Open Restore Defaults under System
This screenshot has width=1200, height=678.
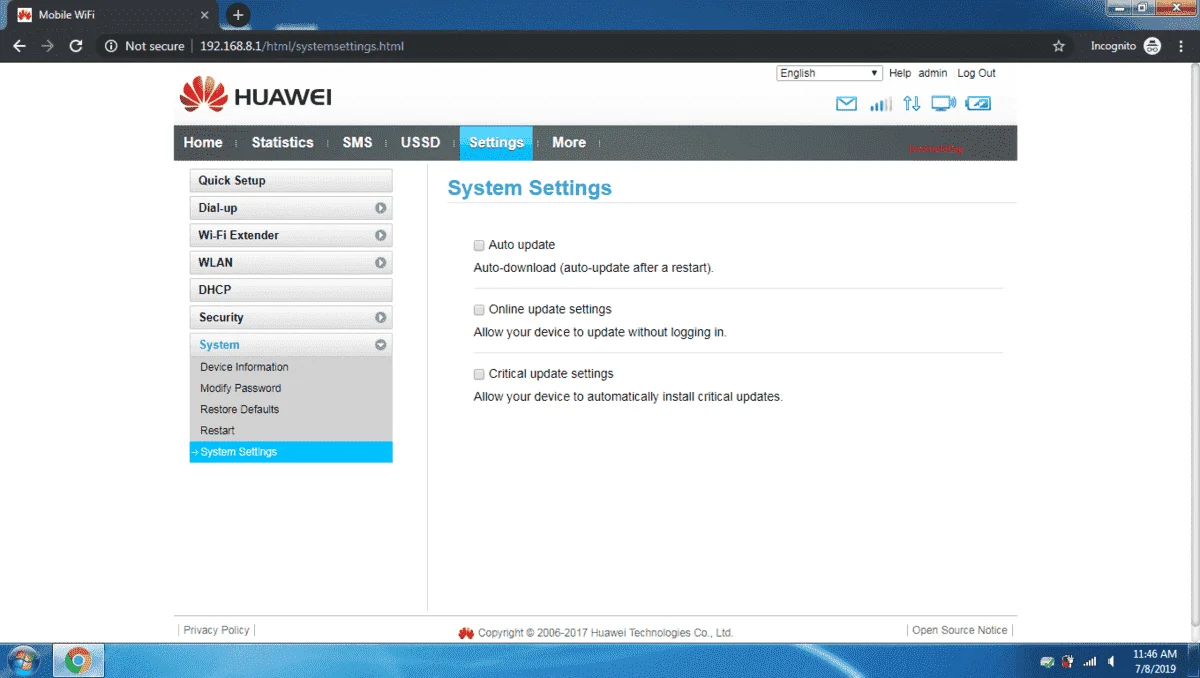coord(239,409)
